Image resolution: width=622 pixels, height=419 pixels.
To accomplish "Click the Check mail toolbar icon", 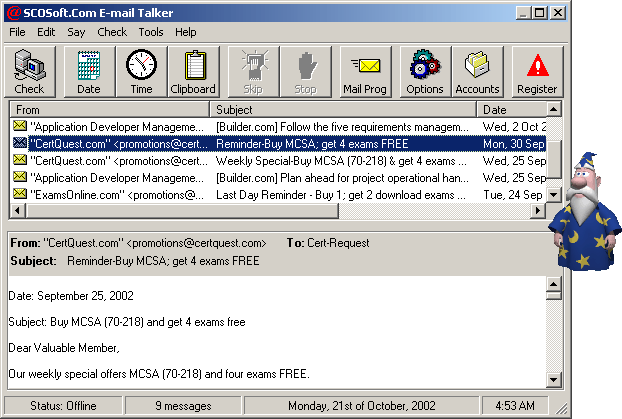I will click(x=30, y=72).
